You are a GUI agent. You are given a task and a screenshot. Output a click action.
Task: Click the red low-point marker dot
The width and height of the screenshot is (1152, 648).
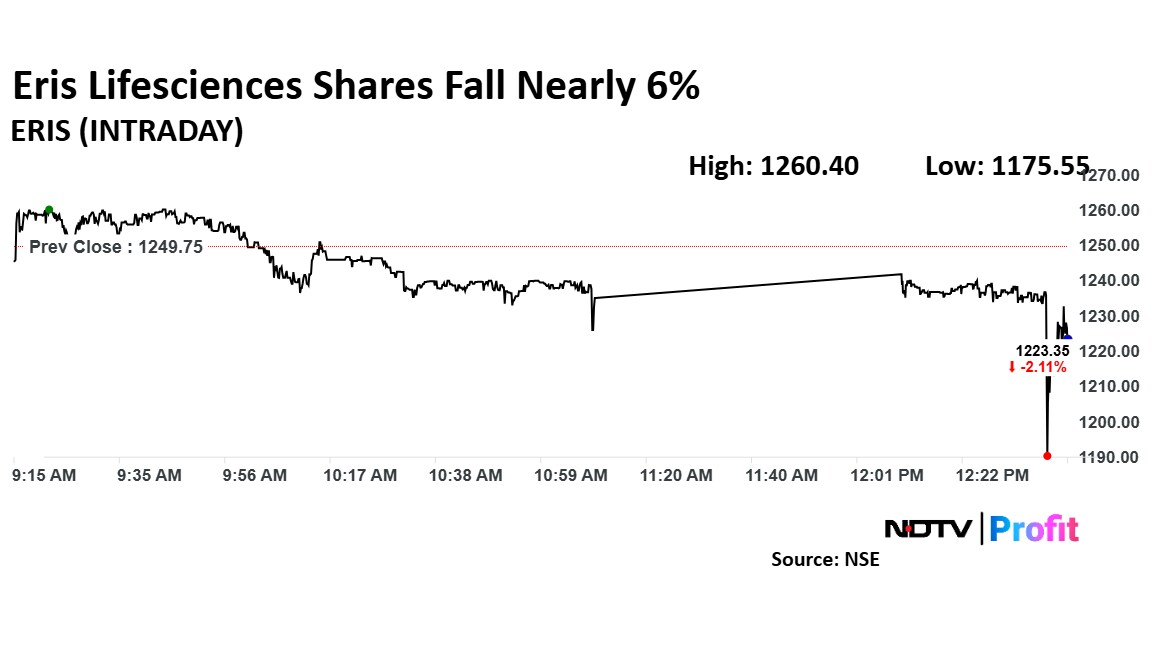pyautogui.click(x=1047, y=456)
